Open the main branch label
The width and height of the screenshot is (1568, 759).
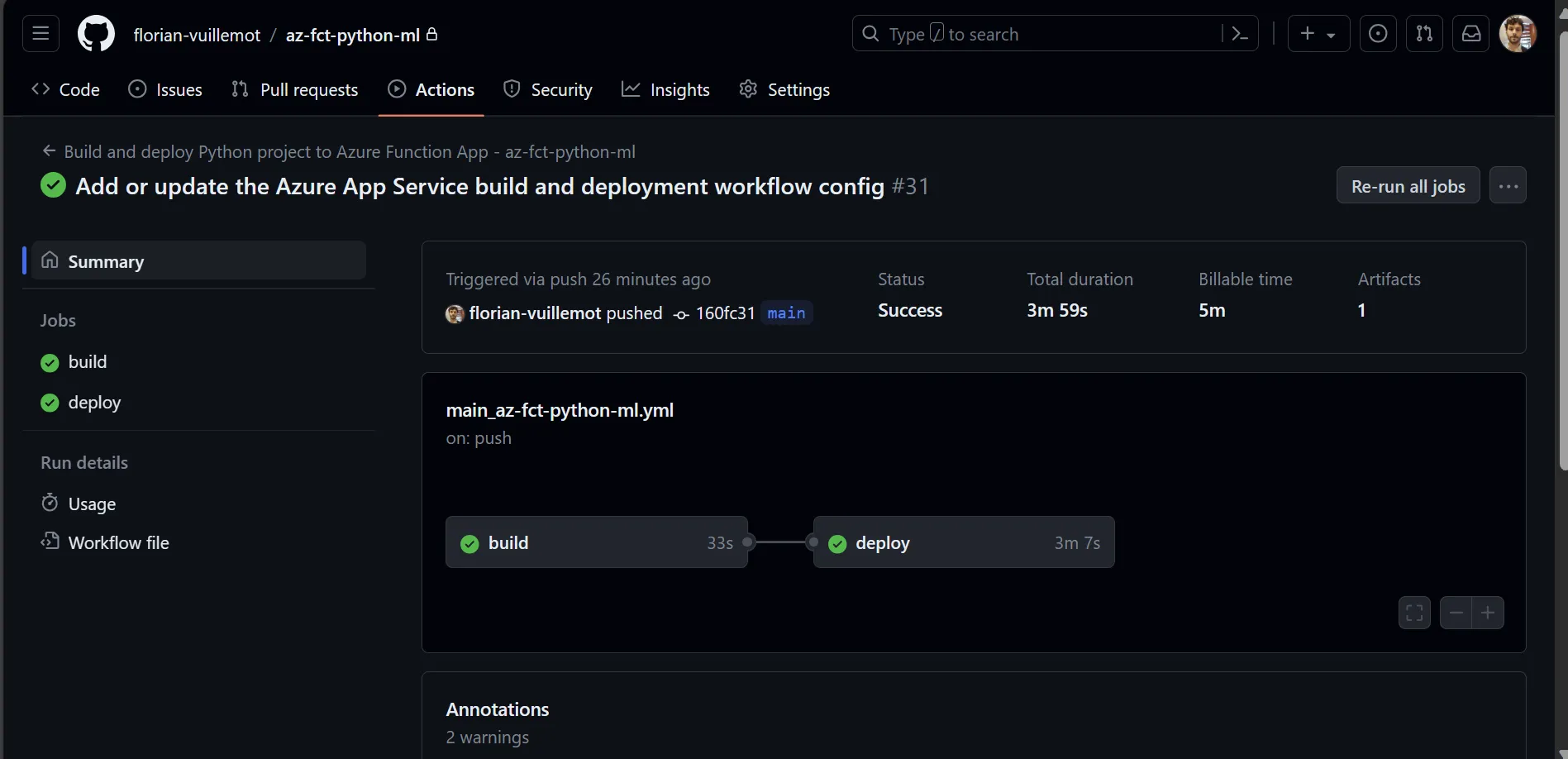(786, 313)
